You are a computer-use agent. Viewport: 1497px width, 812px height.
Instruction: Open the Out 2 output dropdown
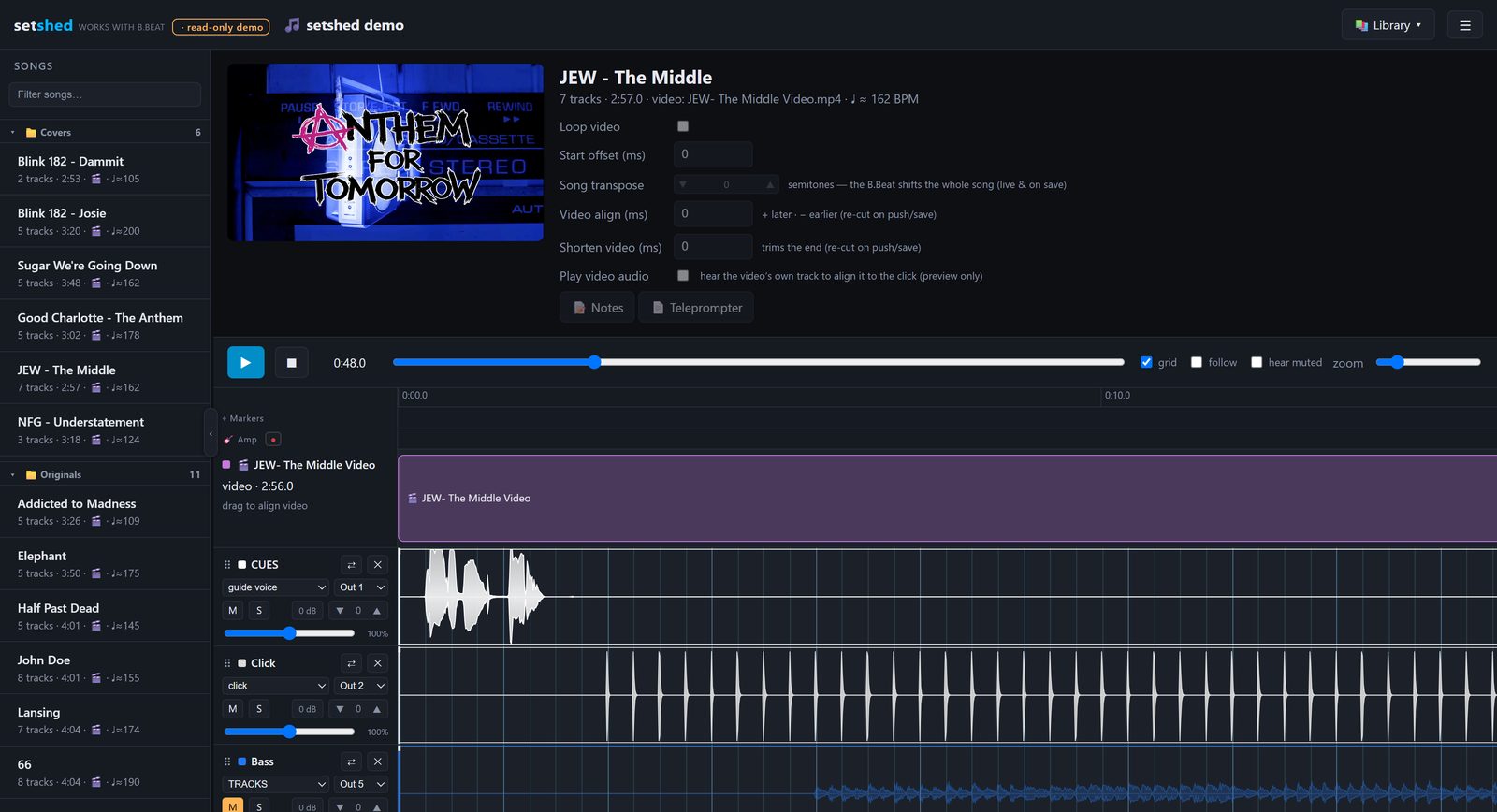(362, 686)
